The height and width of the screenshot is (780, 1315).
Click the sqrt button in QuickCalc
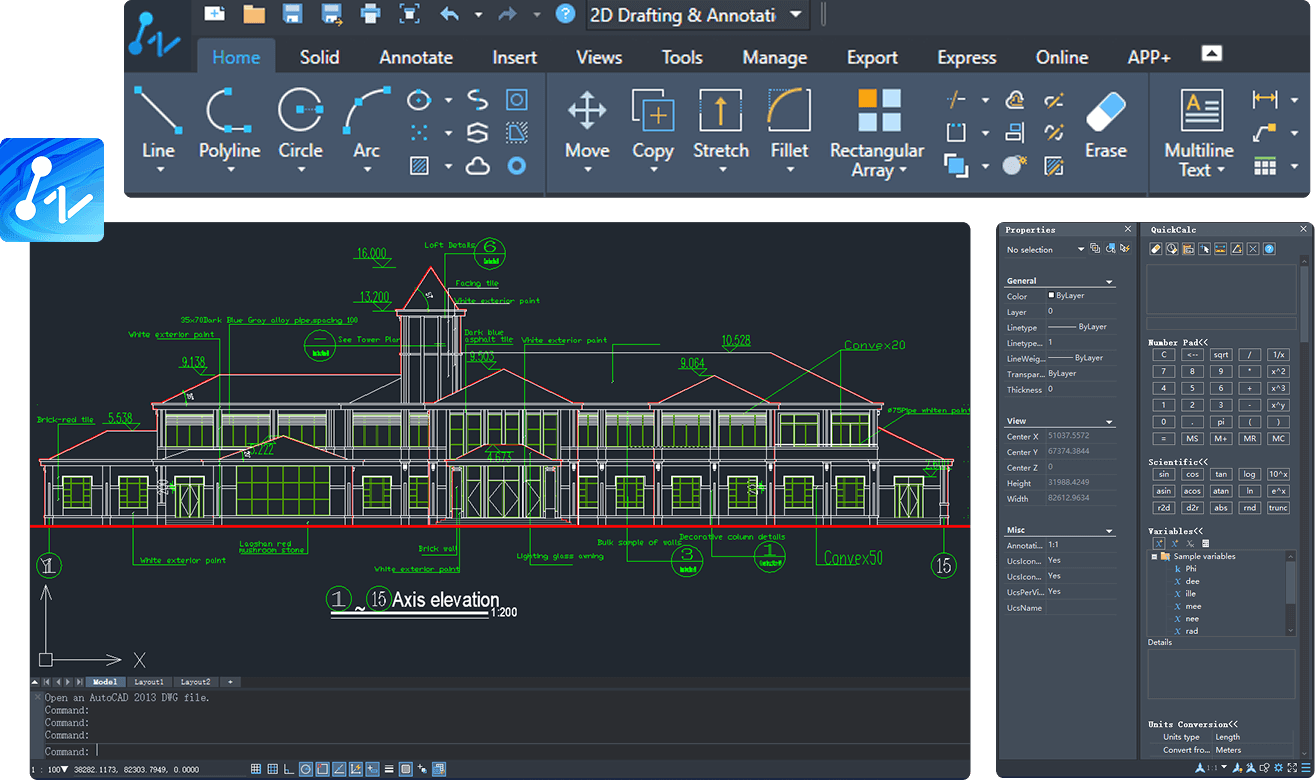(1220, 354)
